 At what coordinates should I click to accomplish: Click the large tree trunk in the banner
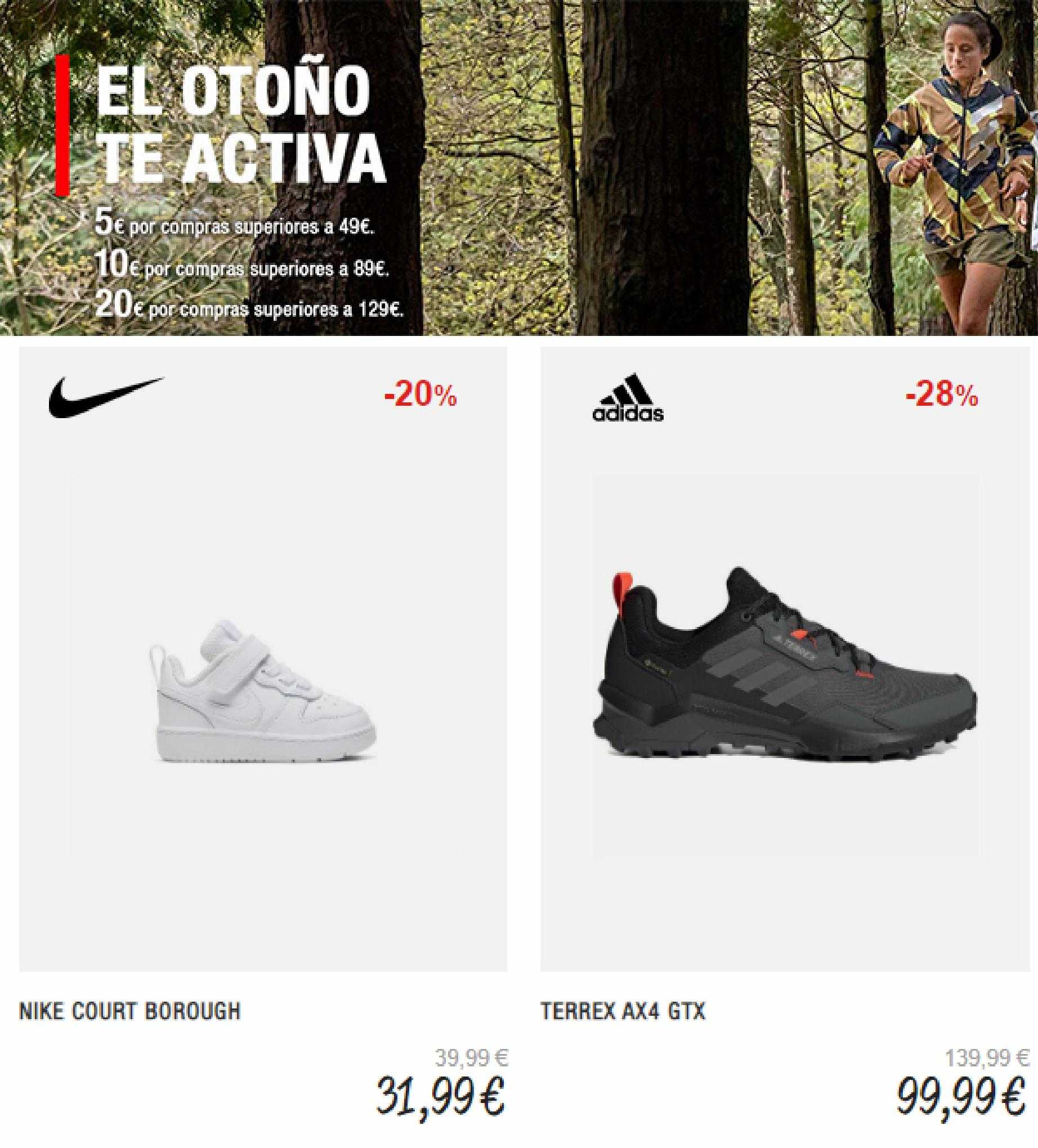[663, 168]
